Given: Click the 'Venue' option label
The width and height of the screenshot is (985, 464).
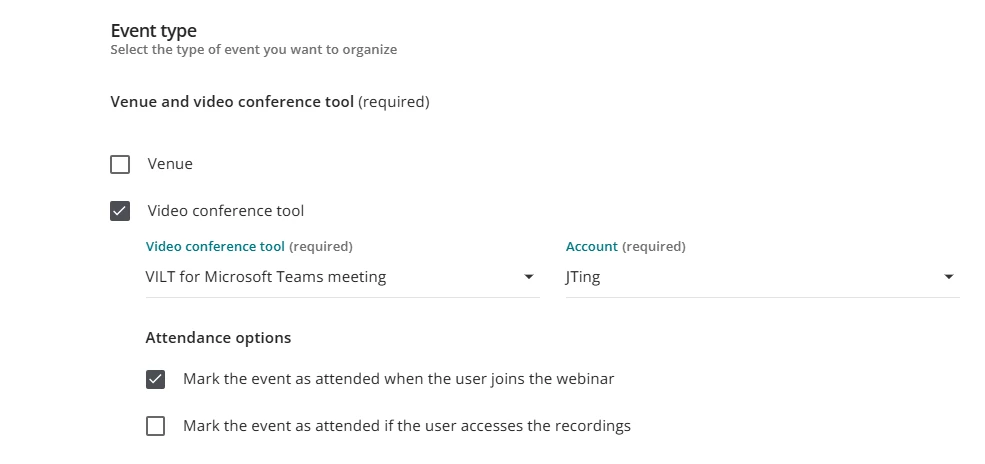Looking at the screenshot, I should tap(170, 164).
